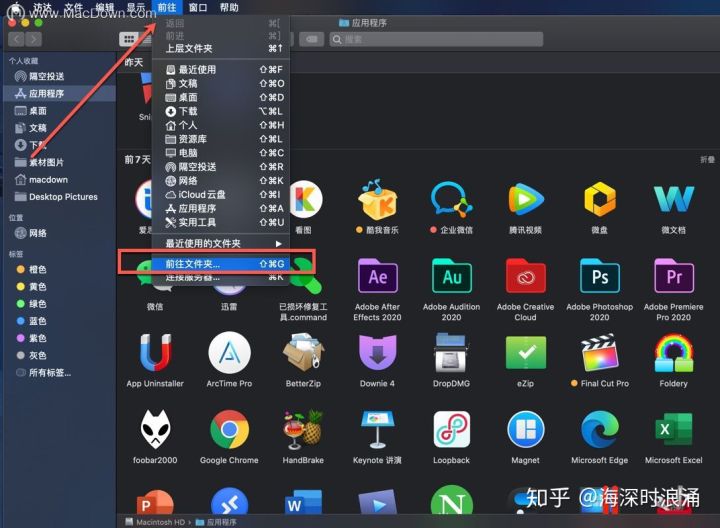Viewport: 720px width, 528px height.
Task: Open Downie 4 app
Action: click(377, 353)
